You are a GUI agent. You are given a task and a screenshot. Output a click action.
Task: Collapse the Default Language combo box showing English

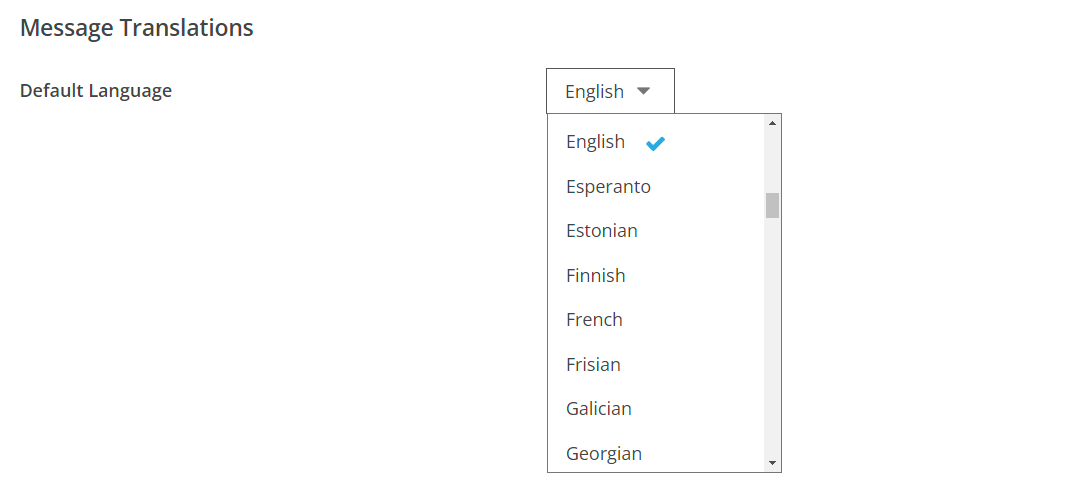point(610,90)
